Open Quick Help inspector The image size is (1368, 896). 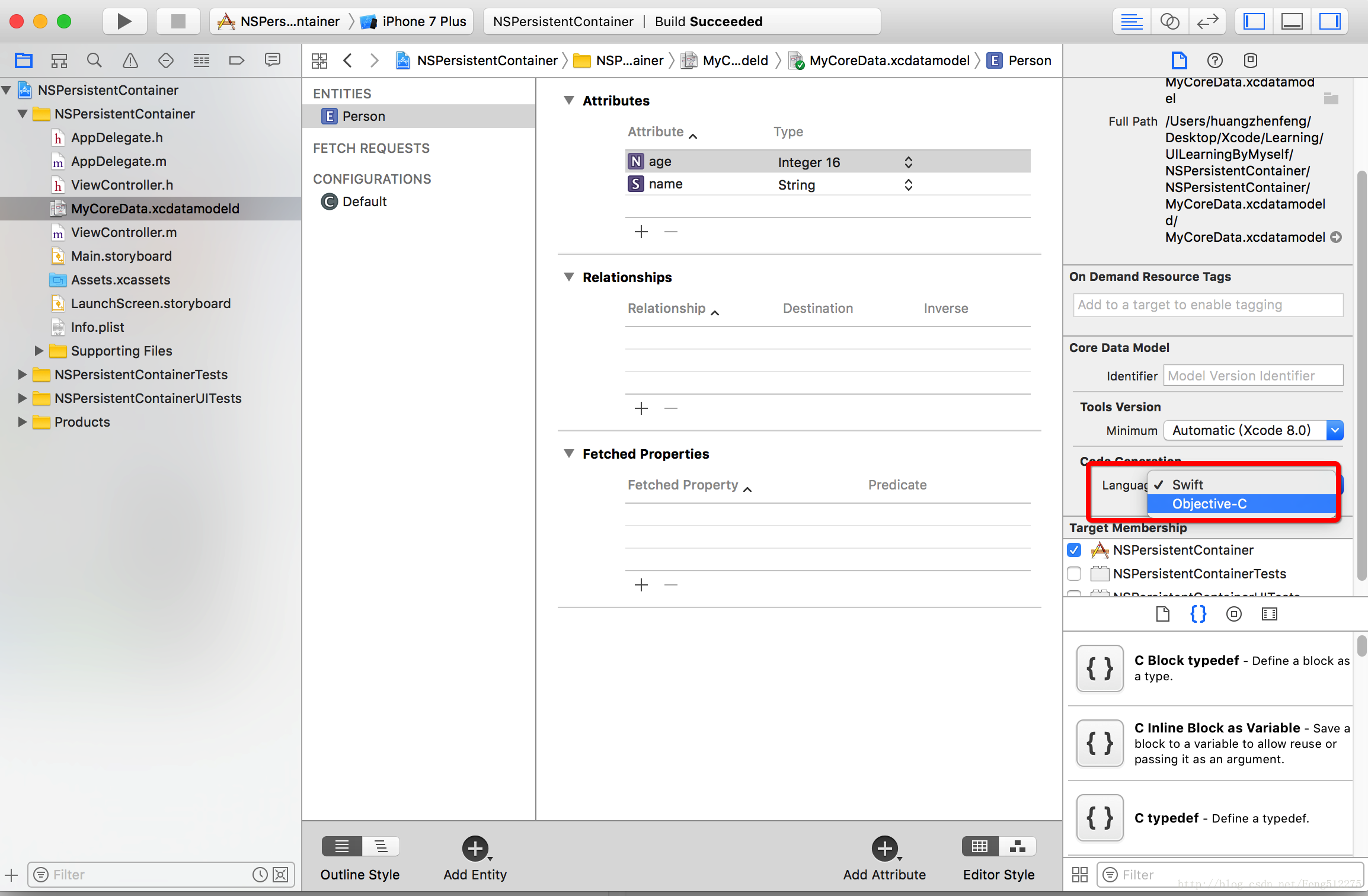(x=1214, y=60)
